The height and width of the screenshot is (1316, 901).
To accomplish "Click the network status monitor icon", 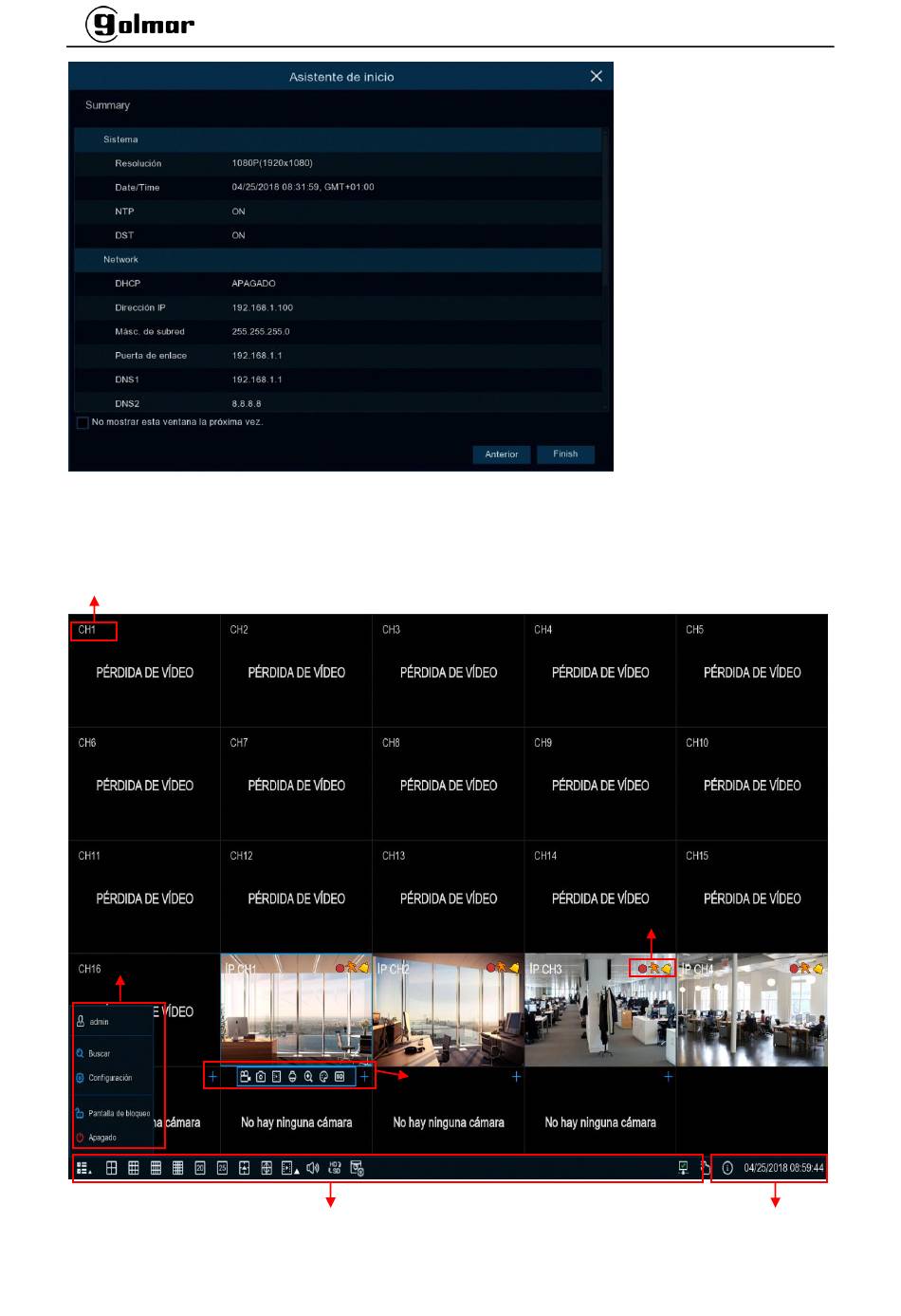I will (x=683, y=1168).
